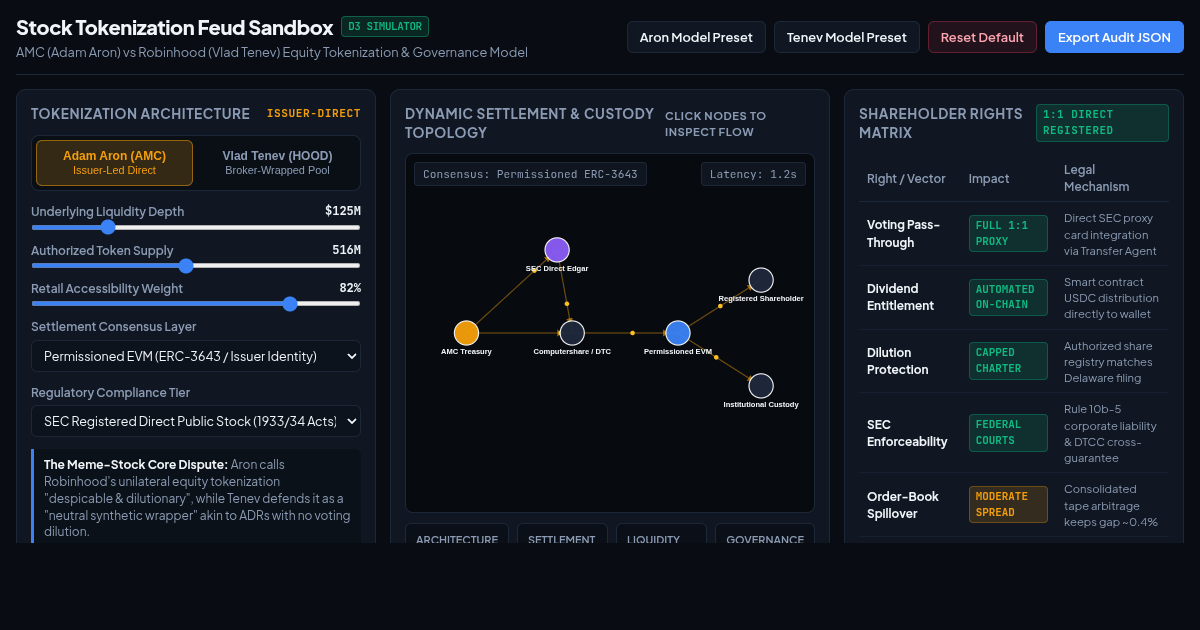Select the Dilution Protection row label
Screen dimensions: 1200x630
[x=898, y=361]
